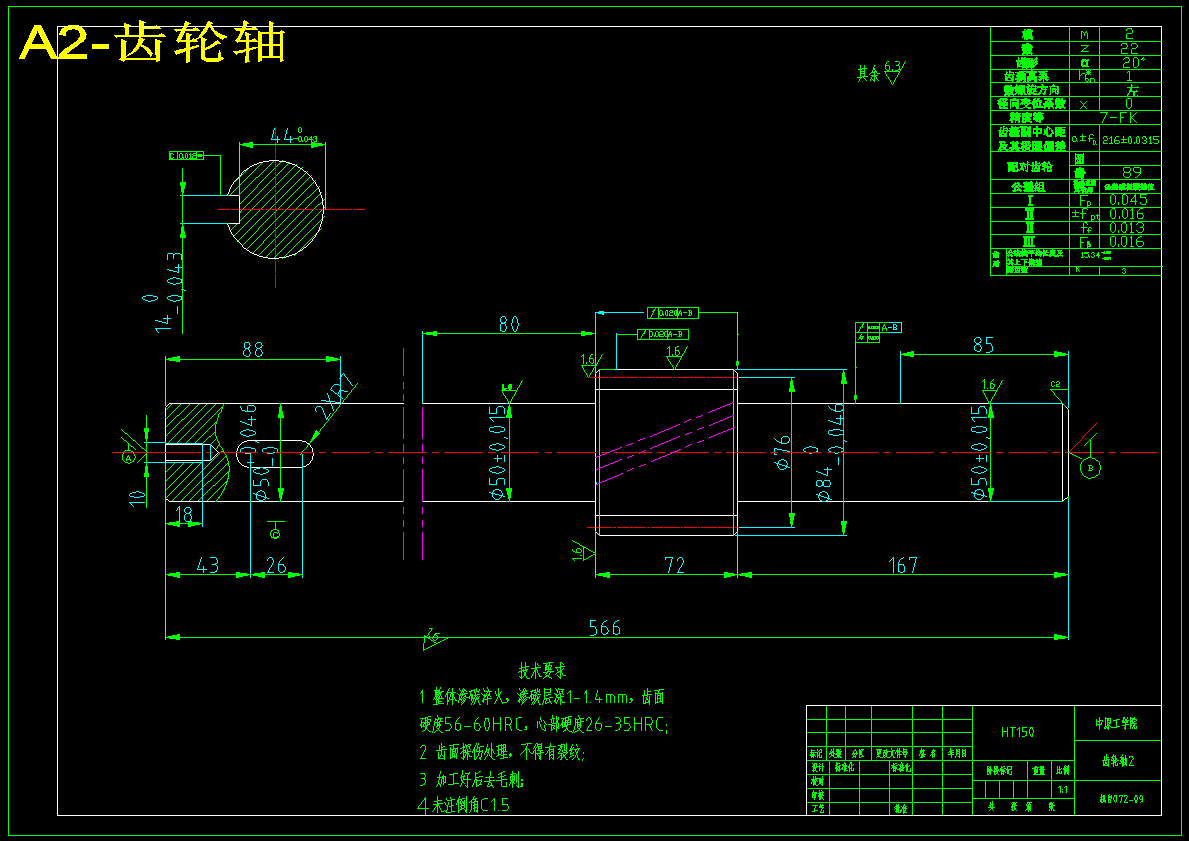Select the helix direction value '左'
1189x841 pixels.
point(1132,90)
